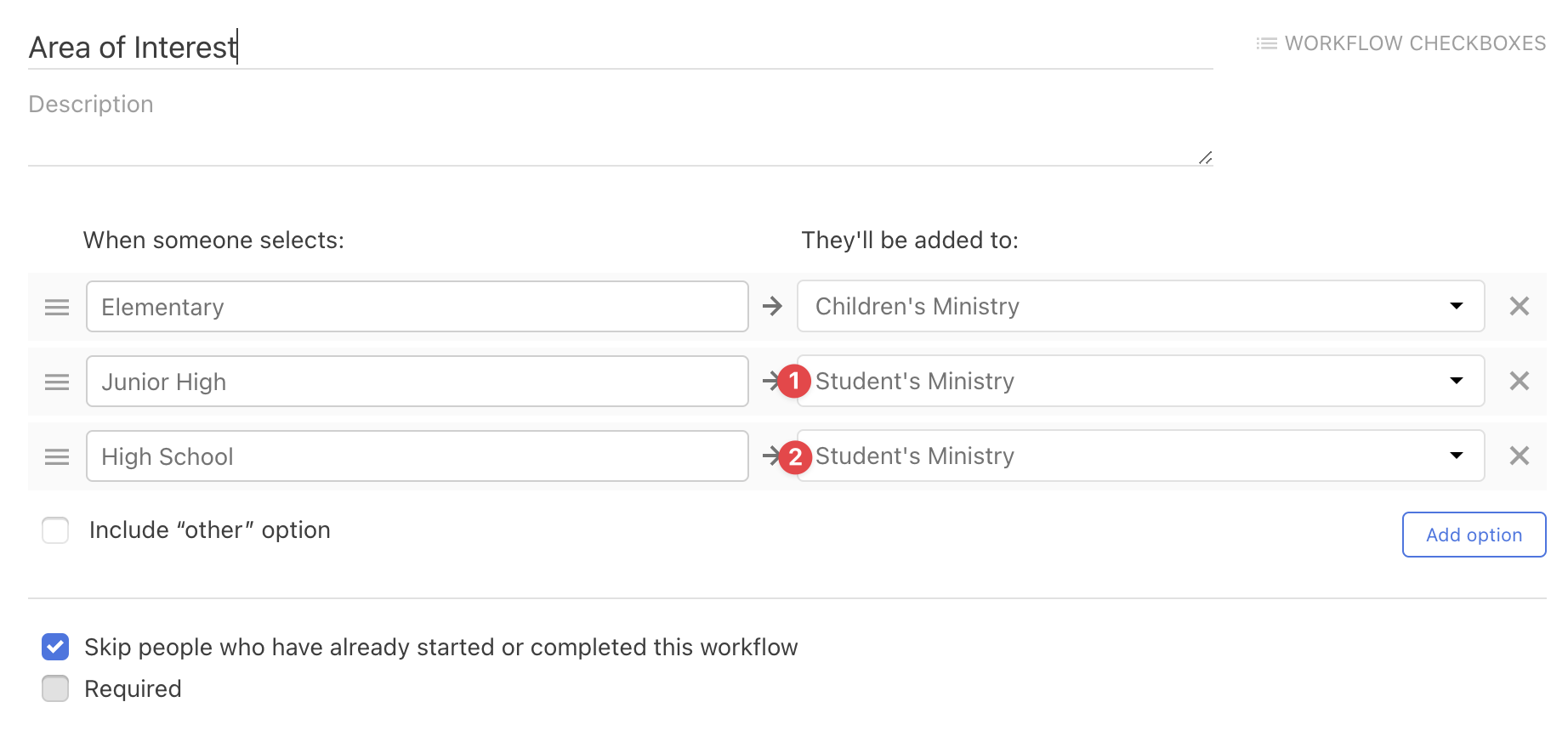Uncheck Skip people who already started workflow

coord(56,647)
